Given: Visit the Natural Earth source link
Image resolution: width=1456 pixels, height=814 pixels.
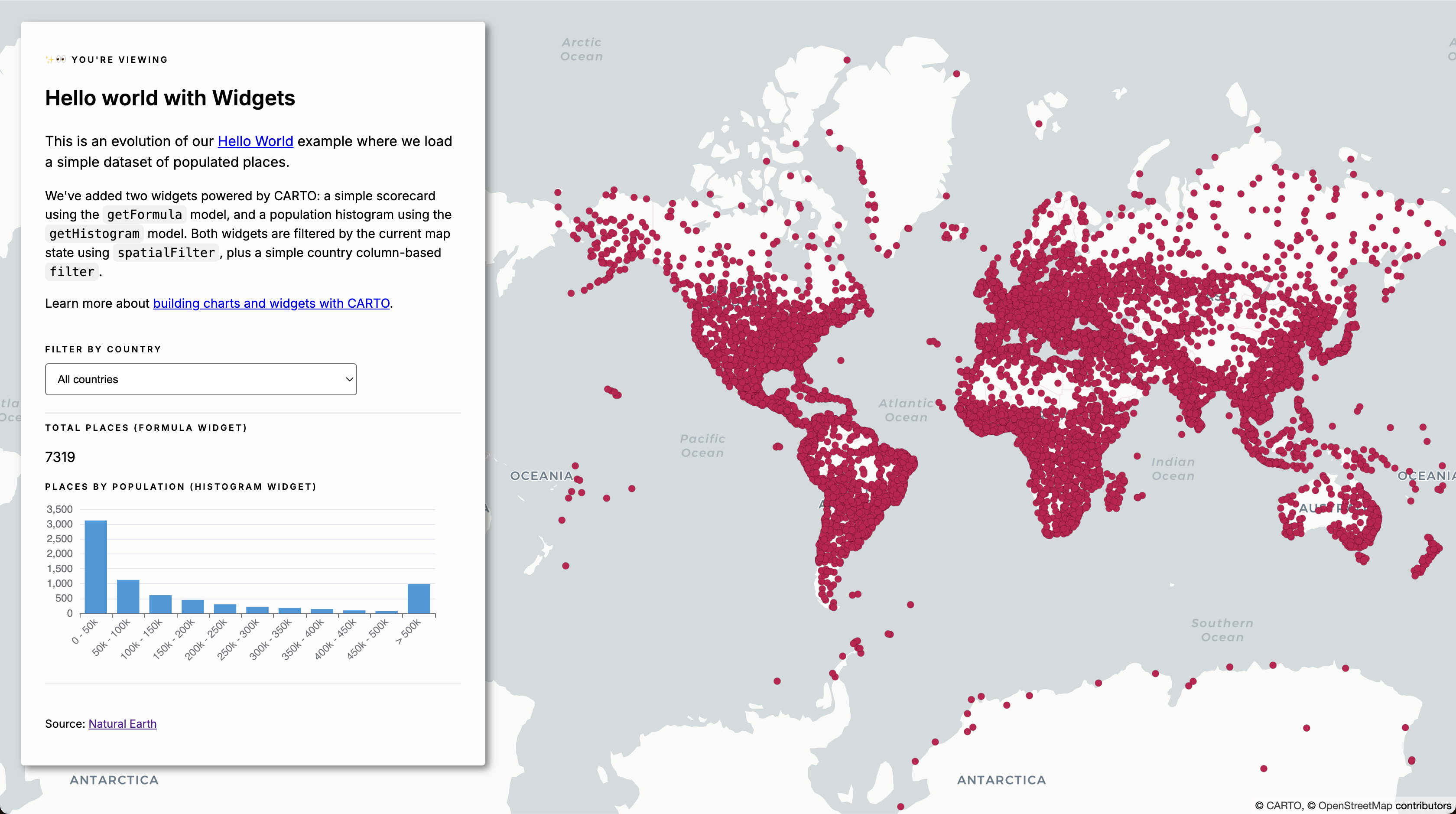Looking at the screenshot, I should coord(122,723).
